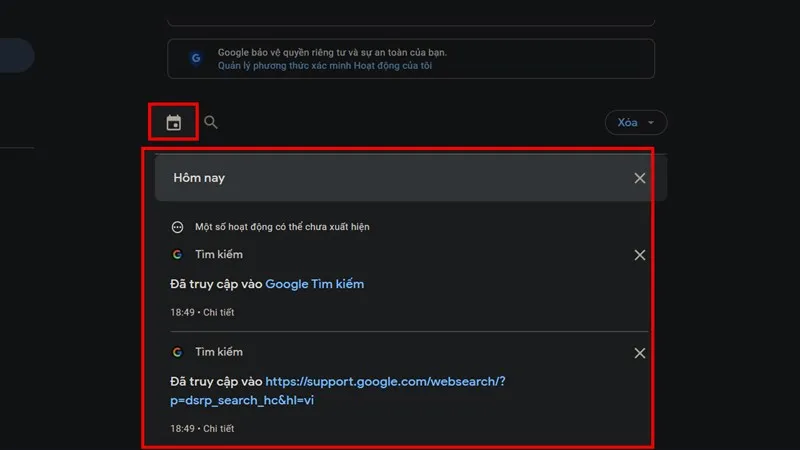The height and width of the screenshot is (450, 800).
Task: Delete the Google Tìm kiếm visit entry
Action: point(640,255)
